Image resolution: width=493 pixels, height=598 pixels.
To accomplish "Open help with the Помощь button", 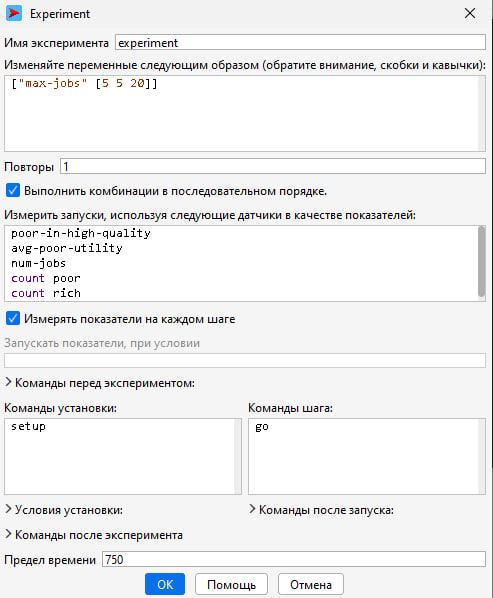I will 231,584.
